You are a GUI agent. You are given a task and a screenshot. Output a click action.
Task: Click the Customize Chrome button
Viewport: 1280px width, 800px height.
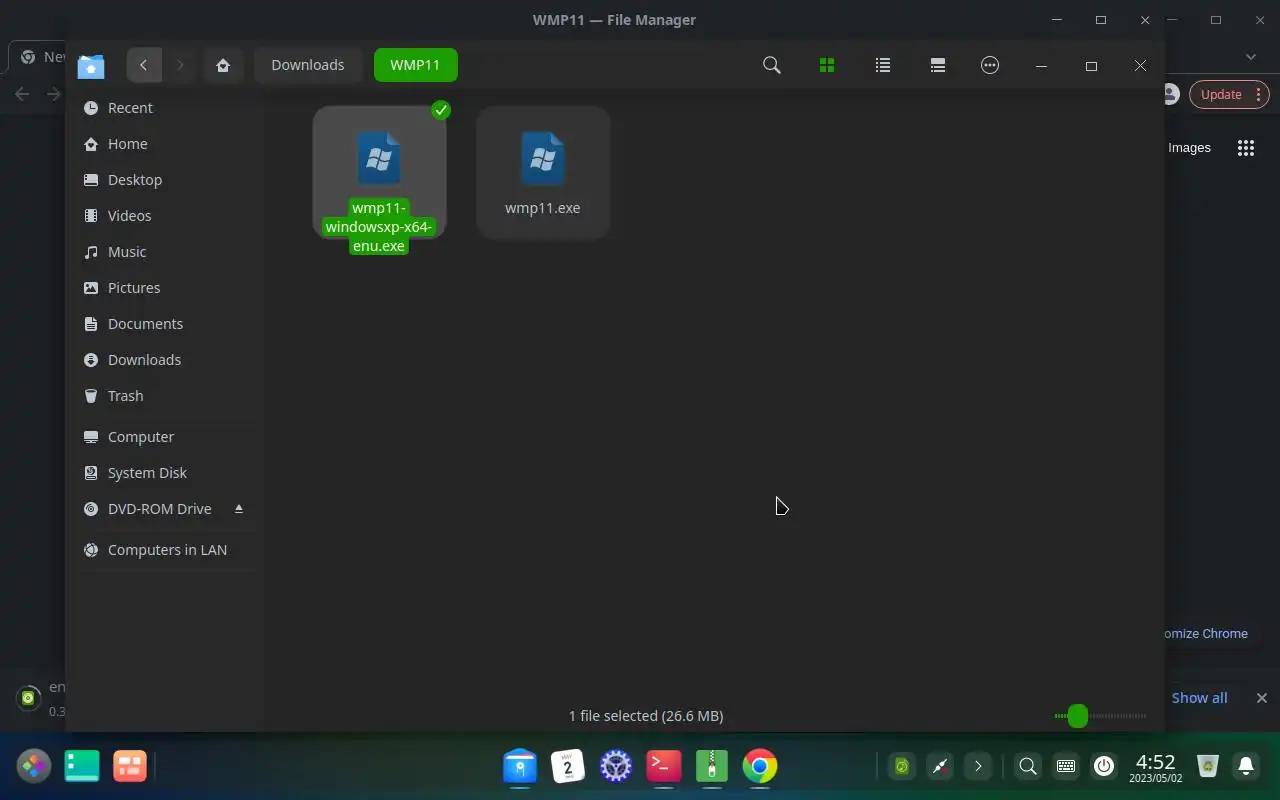pyautogui.click(x=1207, y=634)
